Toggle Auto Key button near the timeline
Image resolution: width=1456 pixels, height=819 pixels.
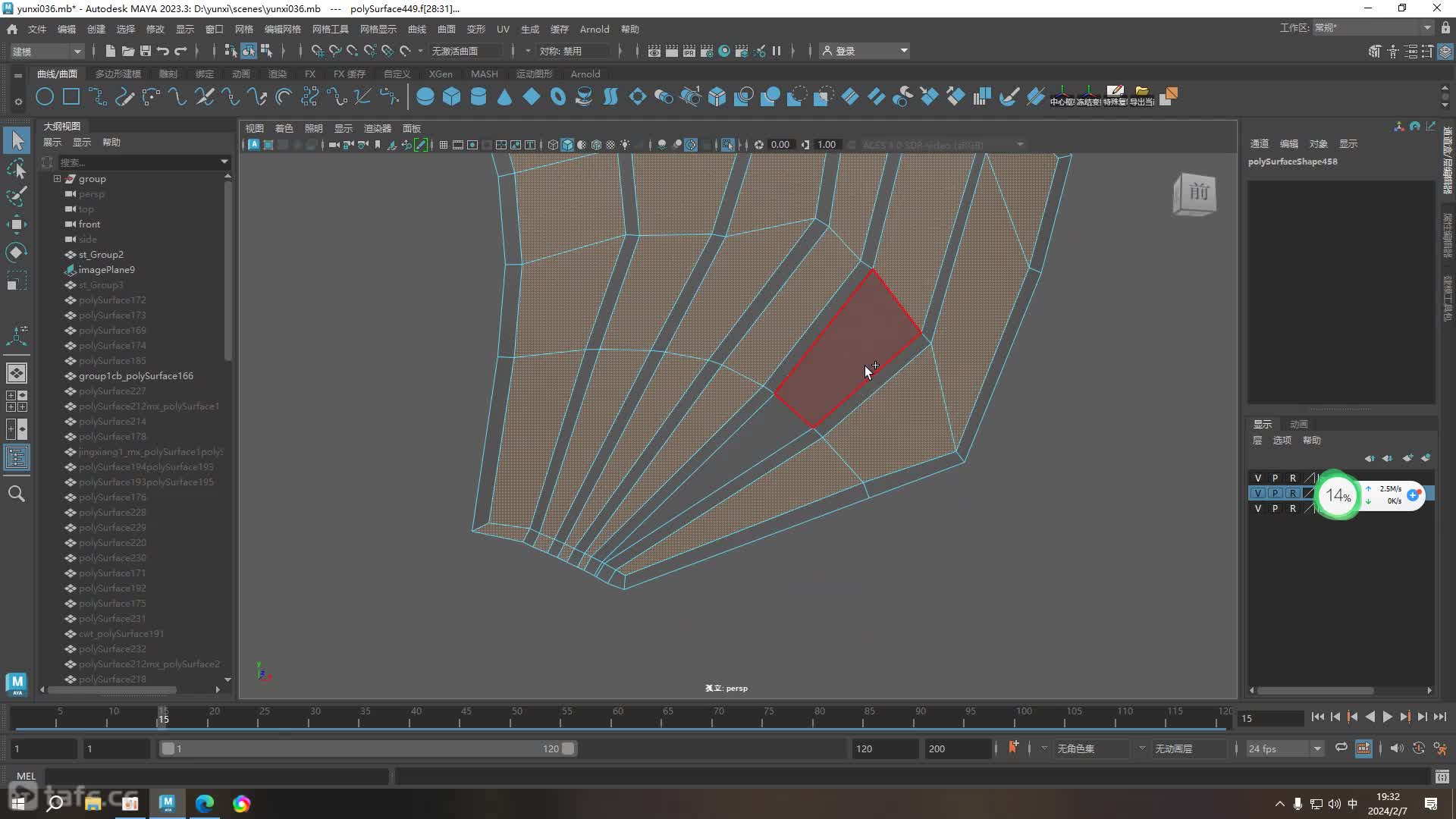[x=1419, y=748]
